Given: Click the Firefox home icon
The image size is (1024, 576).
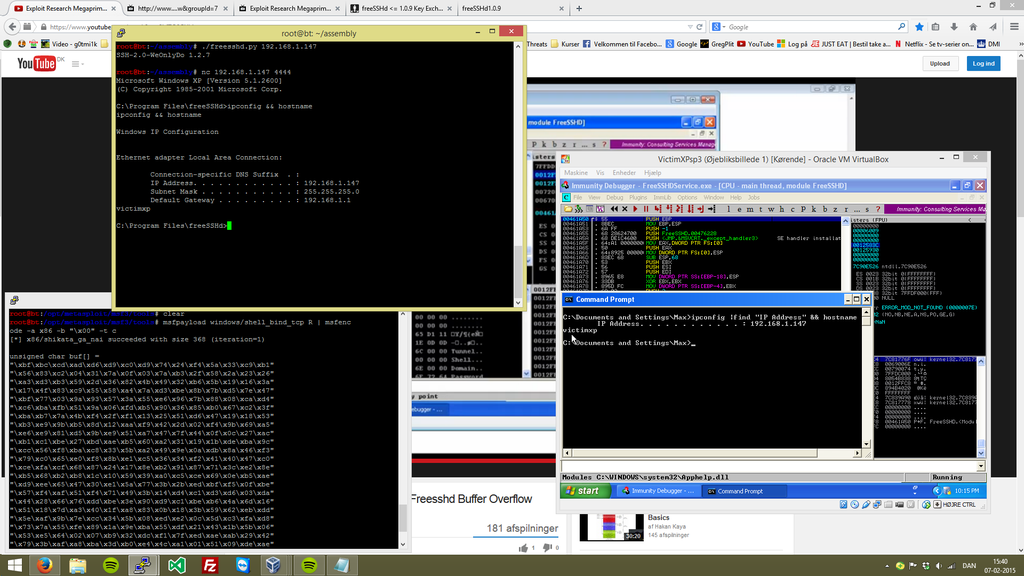Looking at the screenshot, I should coord(973,27).
